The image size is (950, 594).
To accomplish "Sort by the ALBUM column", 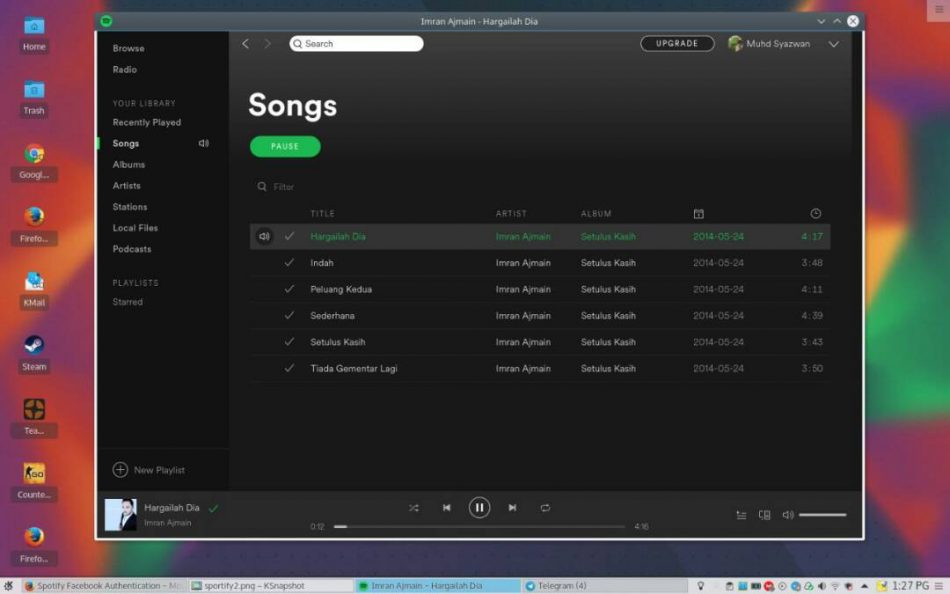I will click(x=596, y=213).
